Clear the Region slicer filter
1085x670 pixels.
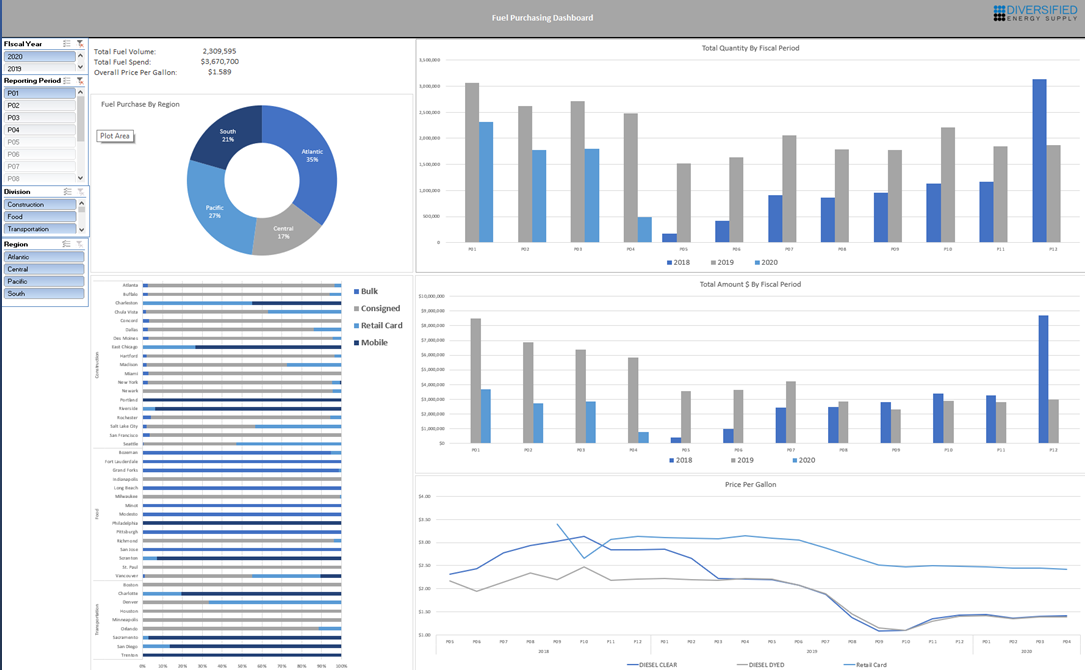click(81, 243)
